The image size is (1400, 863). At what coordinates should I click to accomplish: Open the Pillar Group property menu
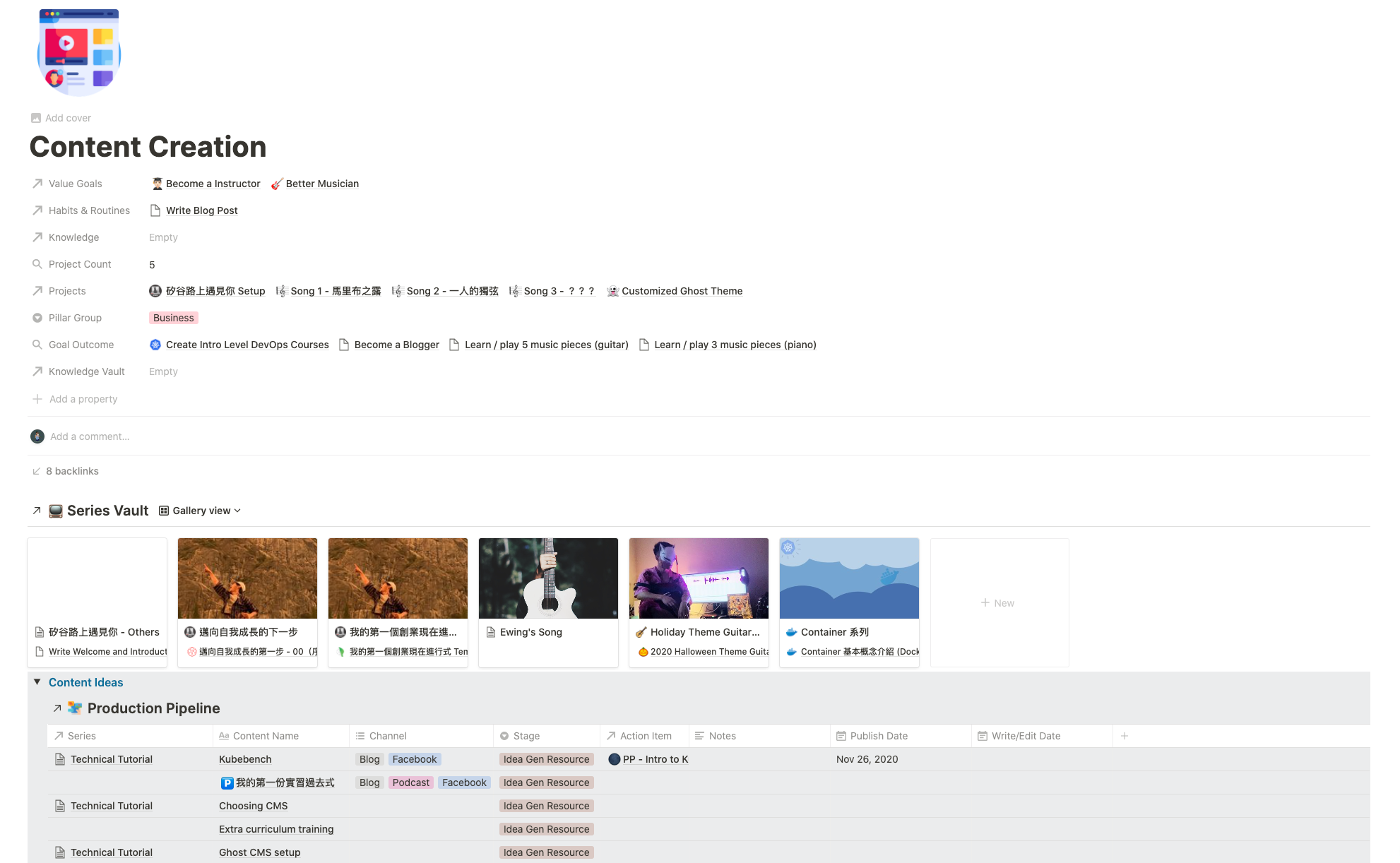coord(75,318)
